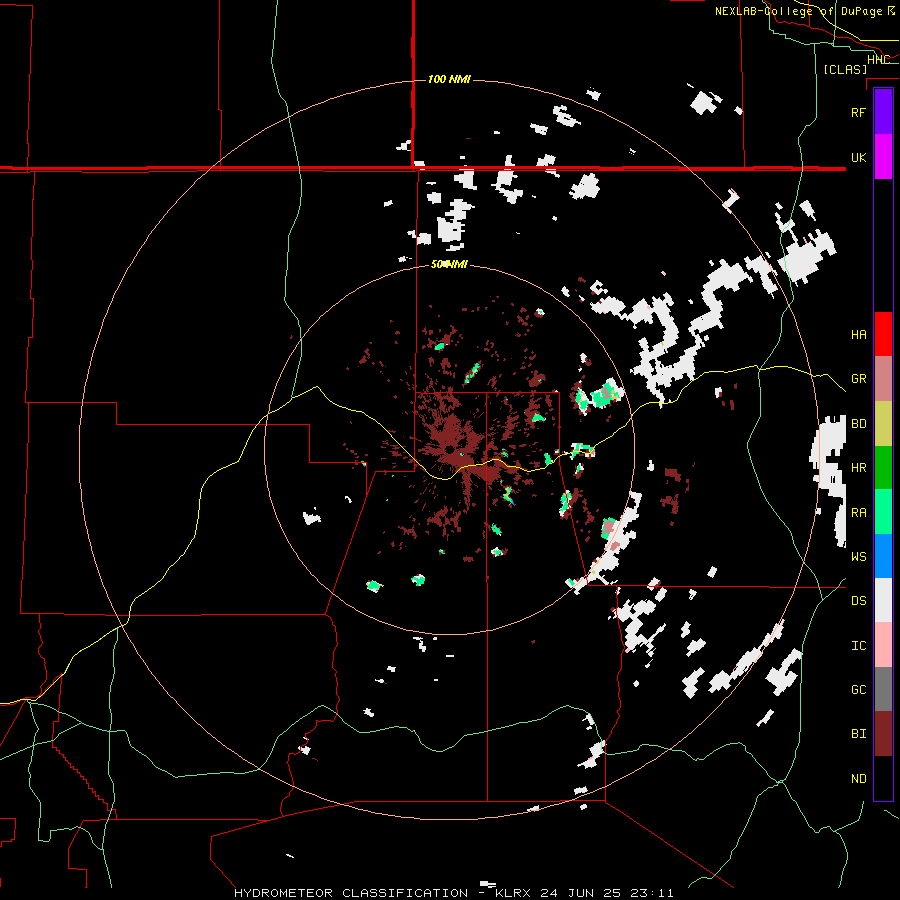900x900 pixels.
Task: Click the UK legend label
Action: tap(859, 157)
